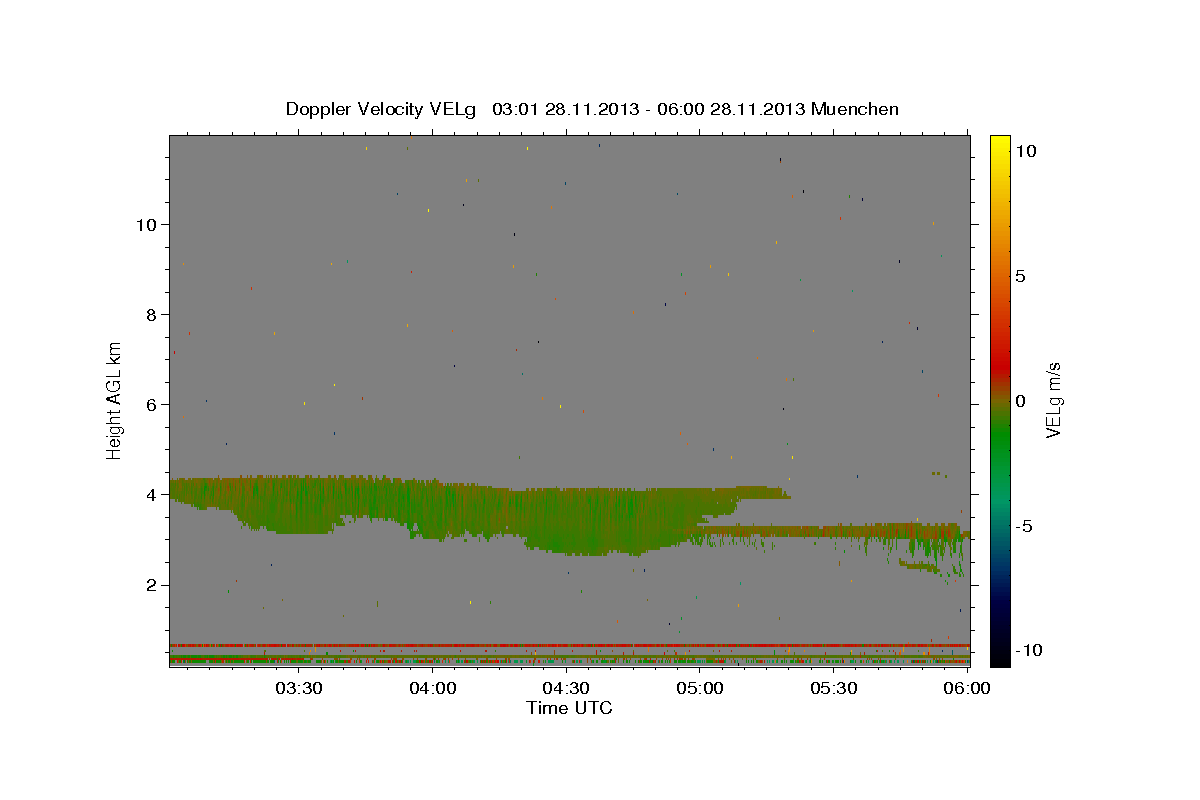
Task: Click the '05:00' time axis label
Action: (x=700, y=688)
